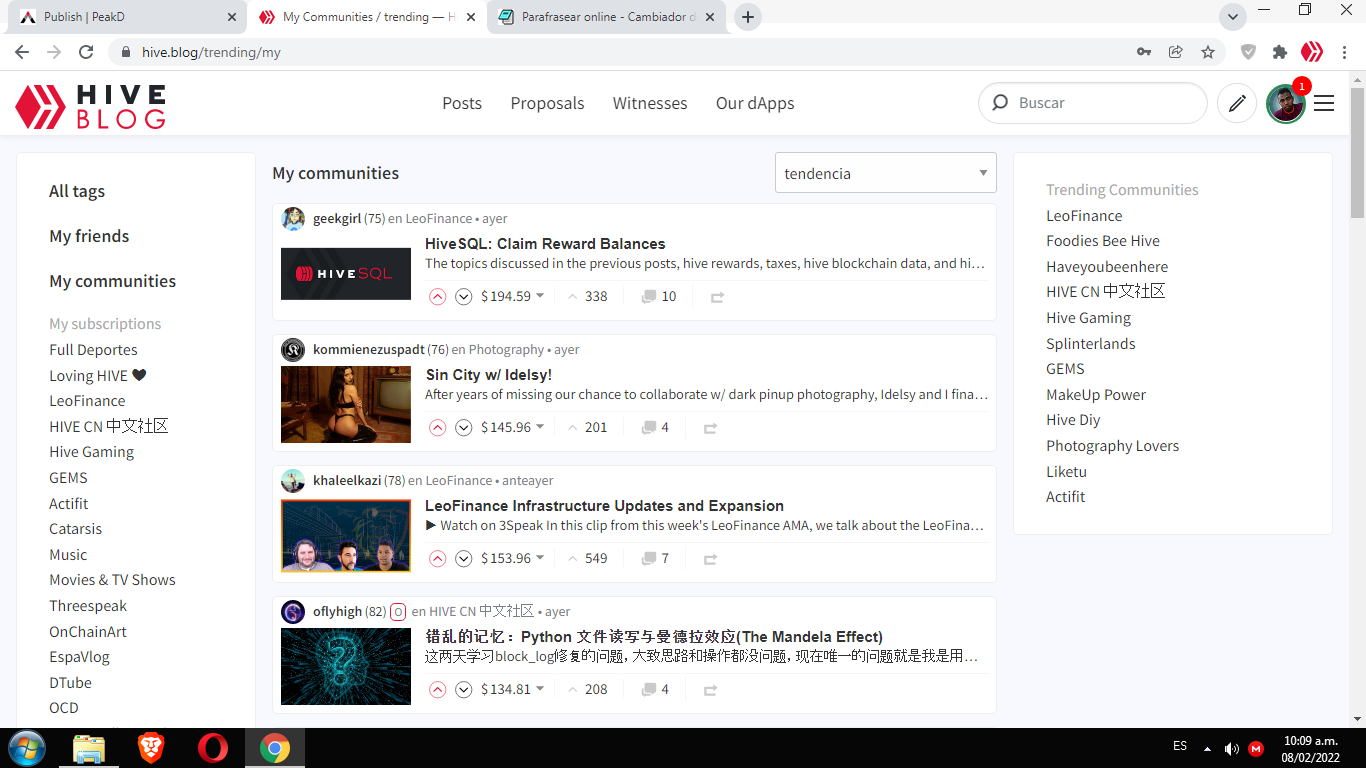1366x768 pixels.
Task: Reload the page with the browser refresh button
Action: point(86,52)
